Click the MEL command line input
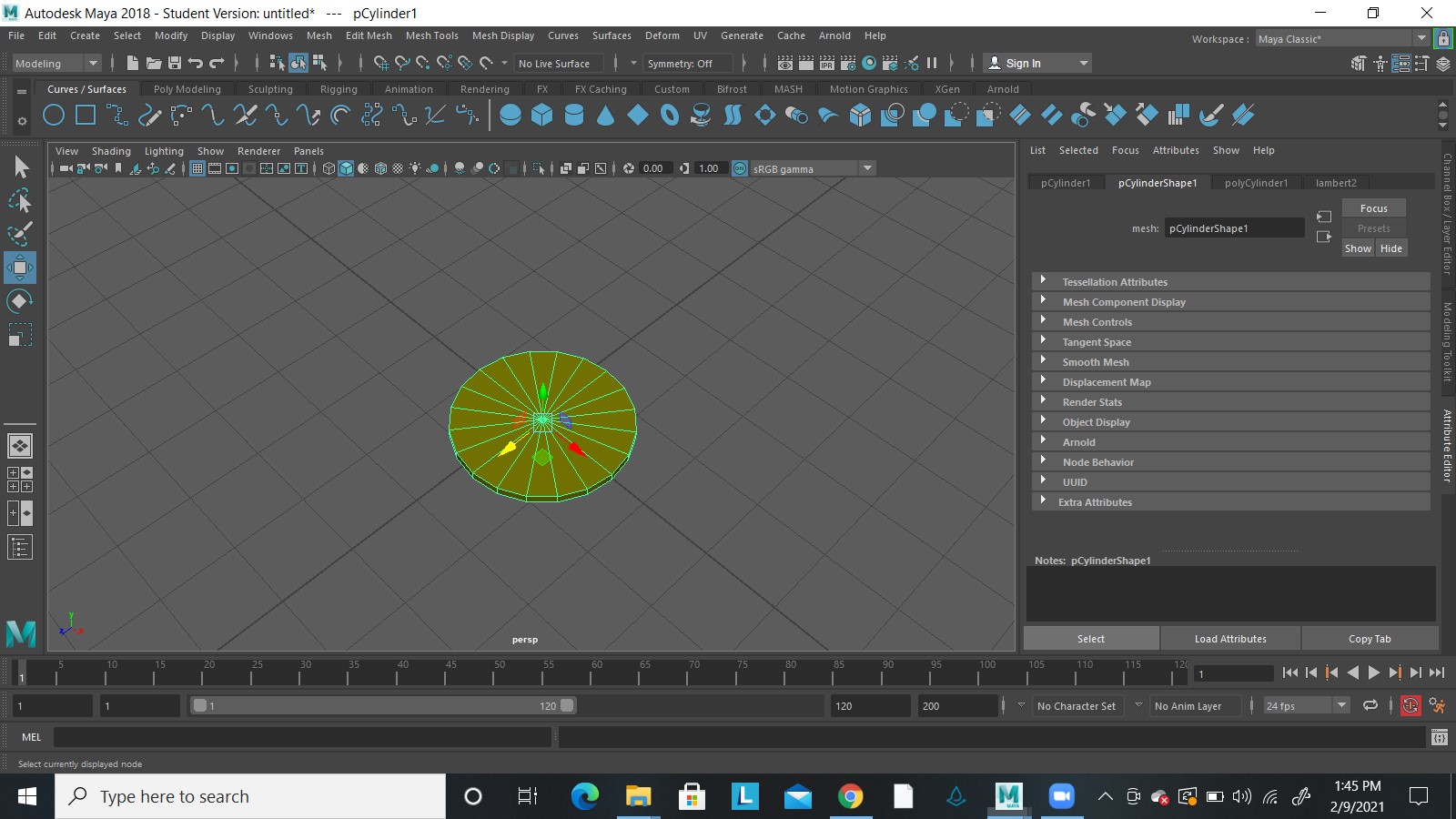Image resolution: width=1456 pixels, height=819 pixels. [302, 737]
